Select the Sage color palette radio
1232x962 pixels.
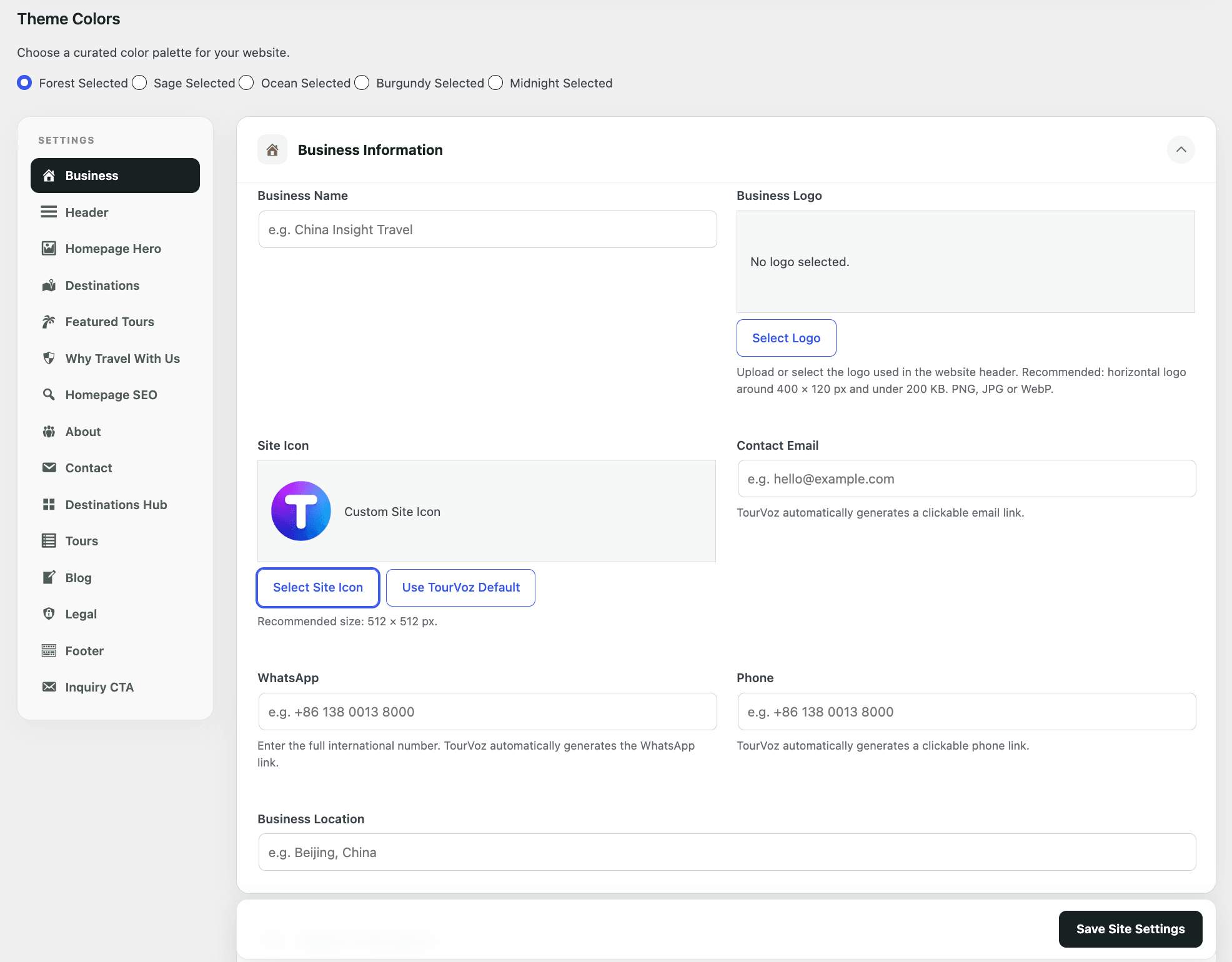(139, 82)
